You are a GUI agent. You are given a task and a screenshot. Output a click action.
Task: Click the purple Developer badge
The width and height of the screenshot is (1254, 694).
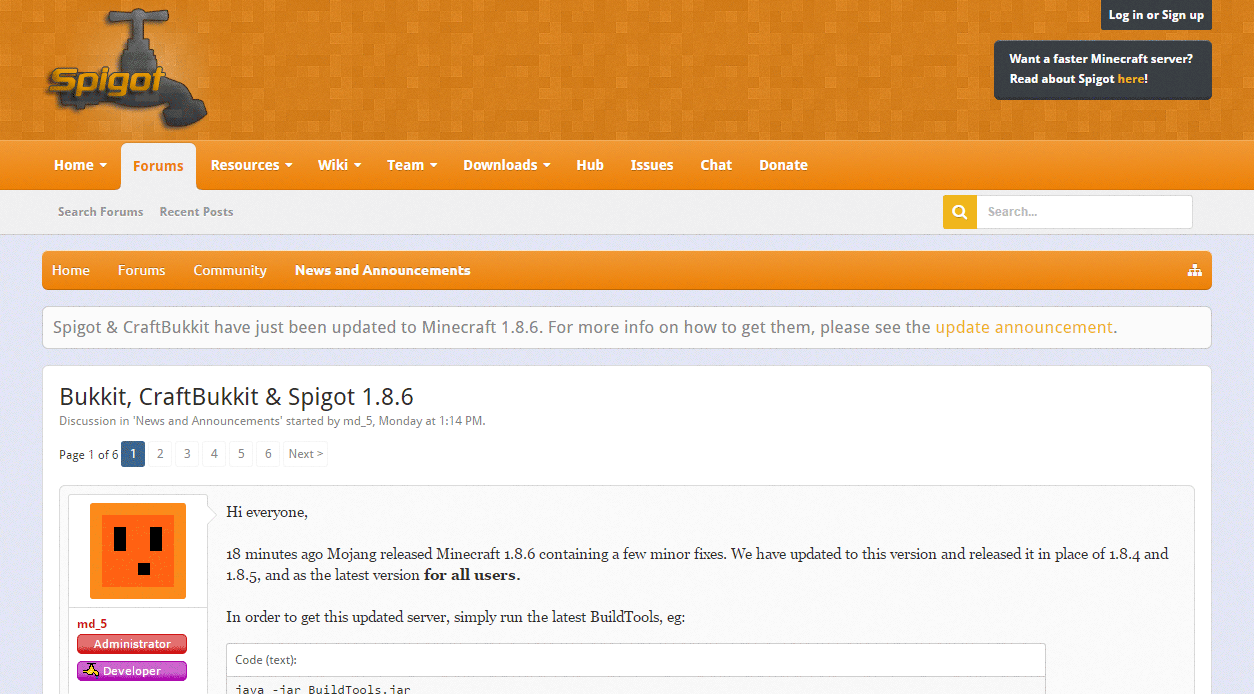pyautogui.click(x=132, y=671)
